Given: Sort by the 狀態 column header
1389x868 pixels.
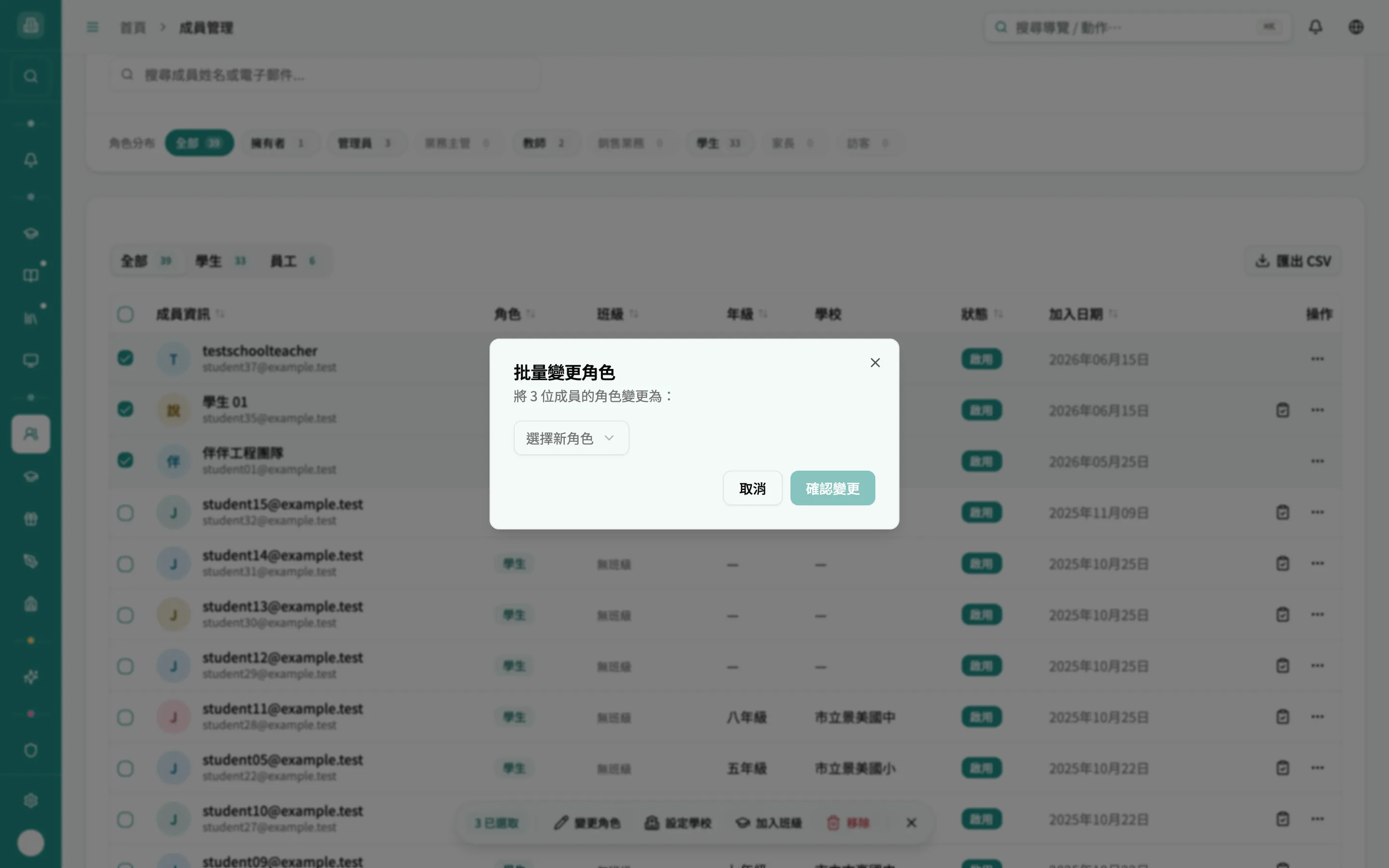Looking at the screenshot, I should pyautogui.click(x=981, y=314).
